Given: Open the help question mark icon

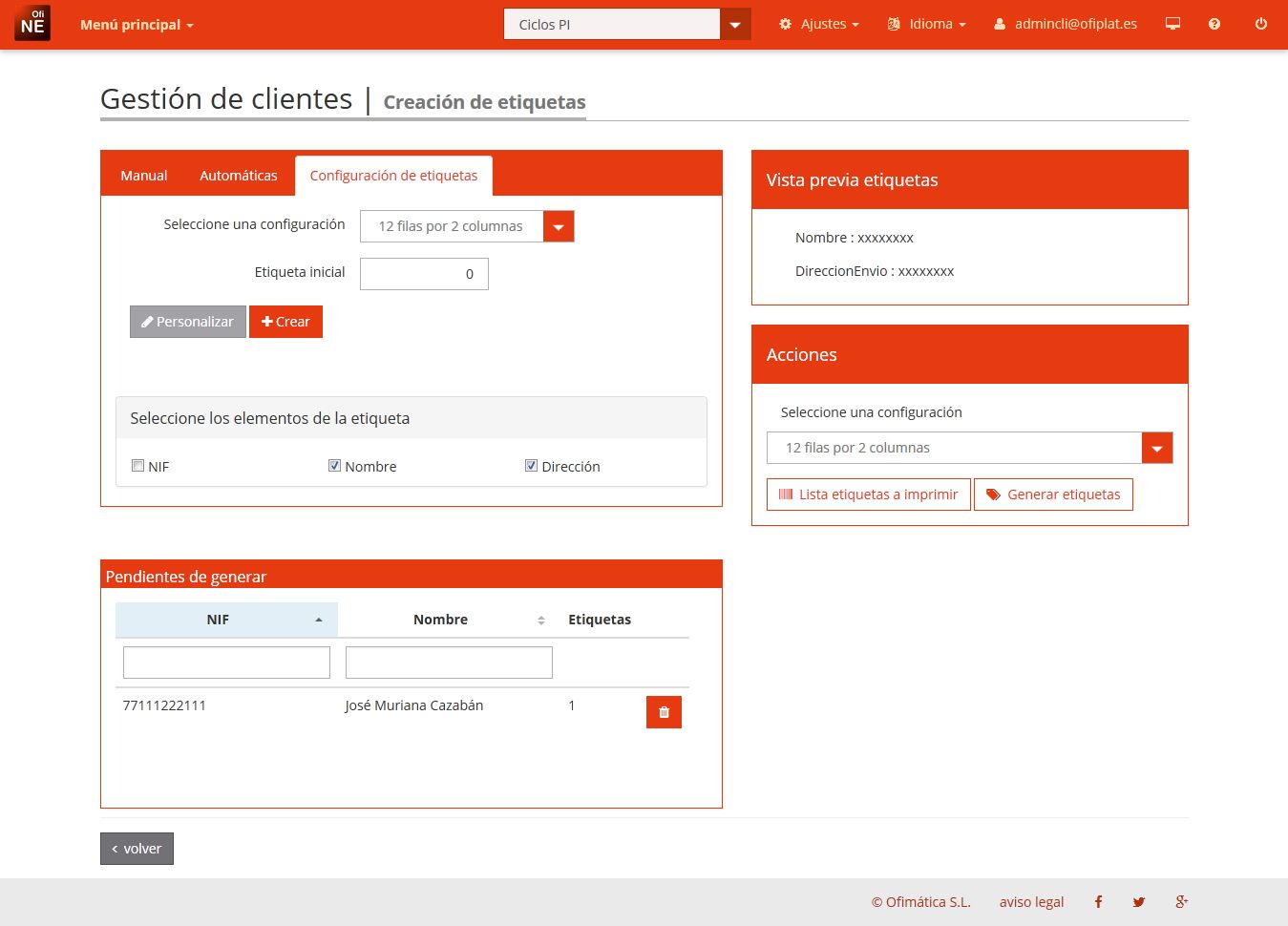Looking at the screenshot, I should (1214, 24).
